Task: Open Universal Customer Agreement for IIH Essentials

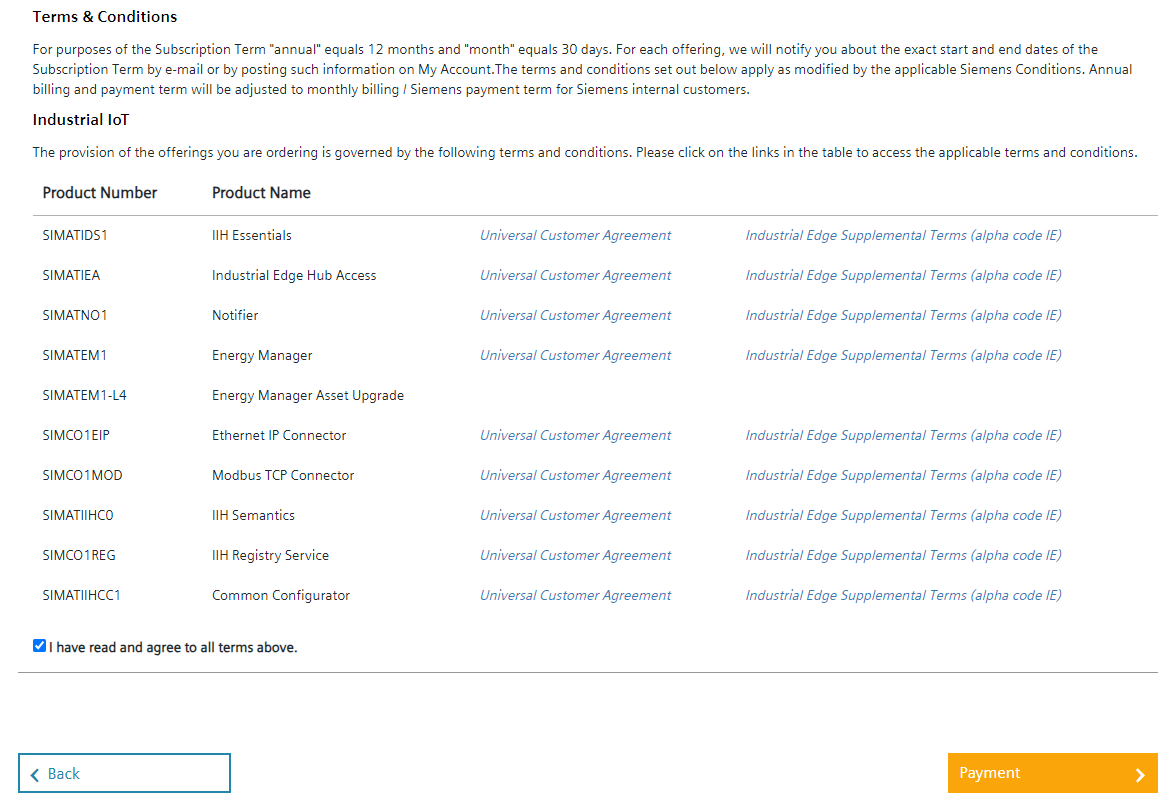Action: click(575, 235)
